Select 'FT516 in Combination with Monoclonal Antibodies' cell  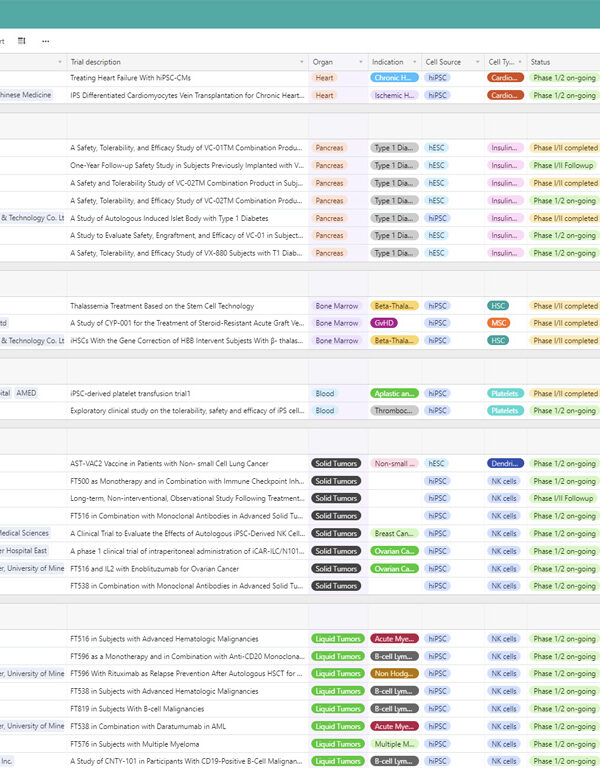[188, 516]
